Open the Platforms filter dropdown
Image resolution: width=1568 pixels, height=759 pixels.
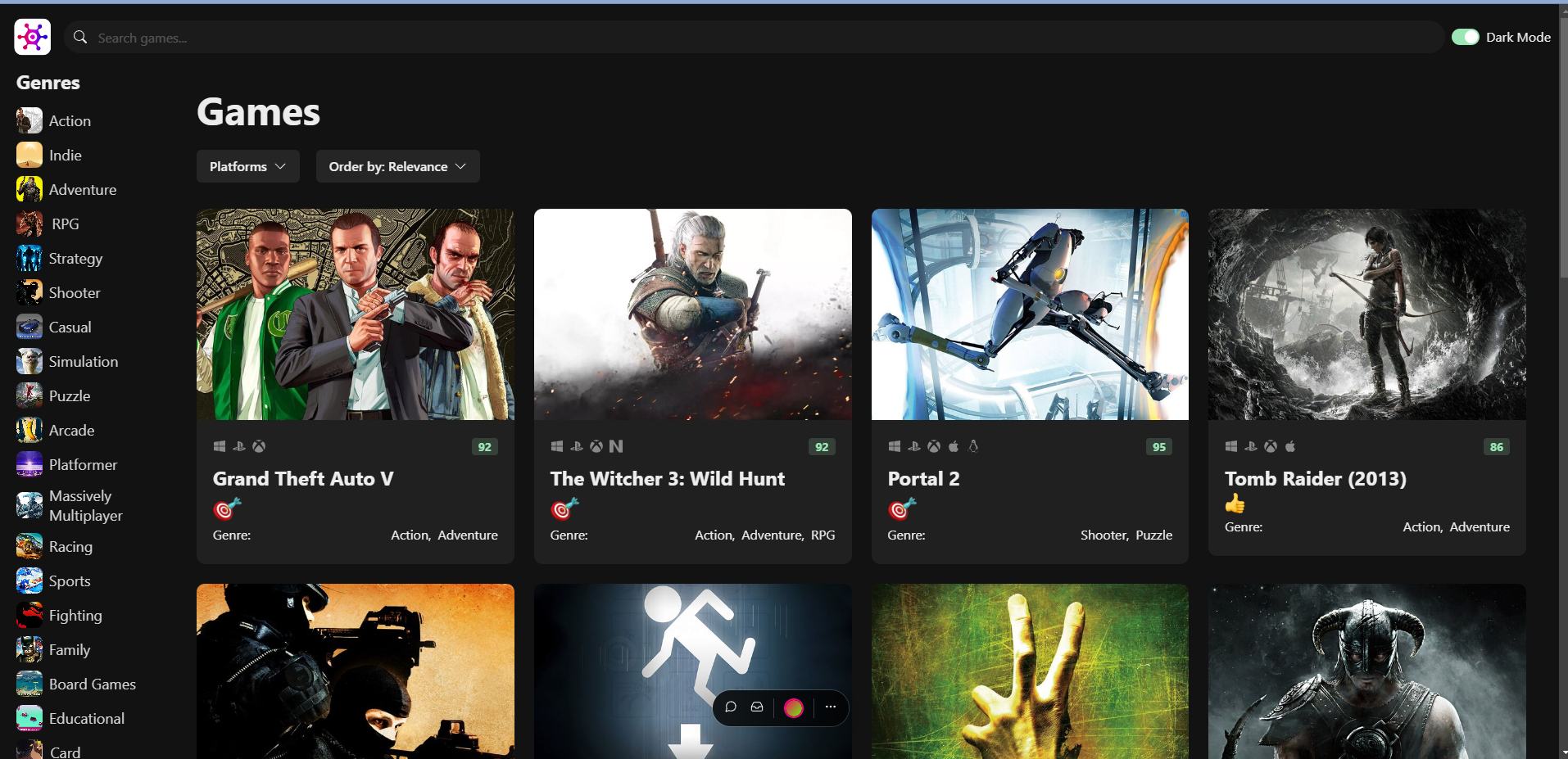[247, 166]
